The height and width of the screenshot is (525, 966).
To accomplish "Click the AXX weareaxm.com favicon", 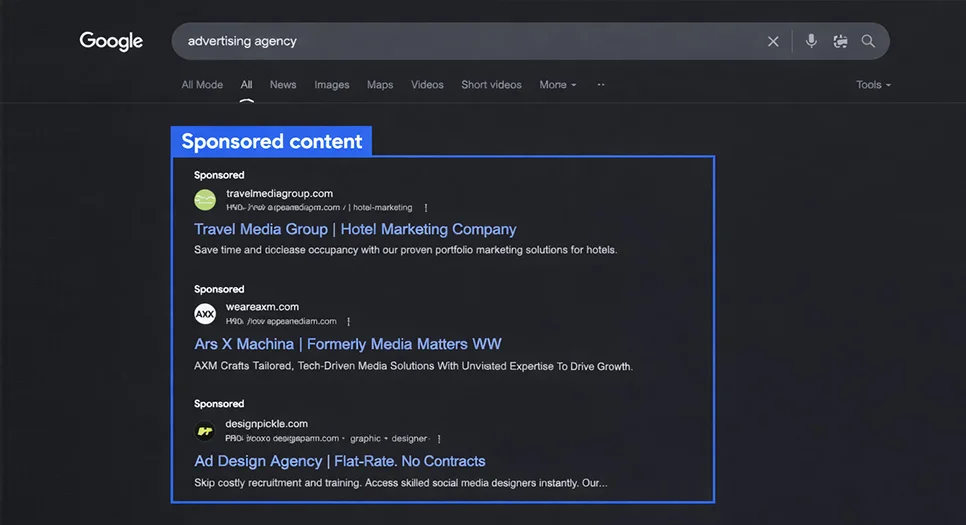I will [x=205, y=314].
